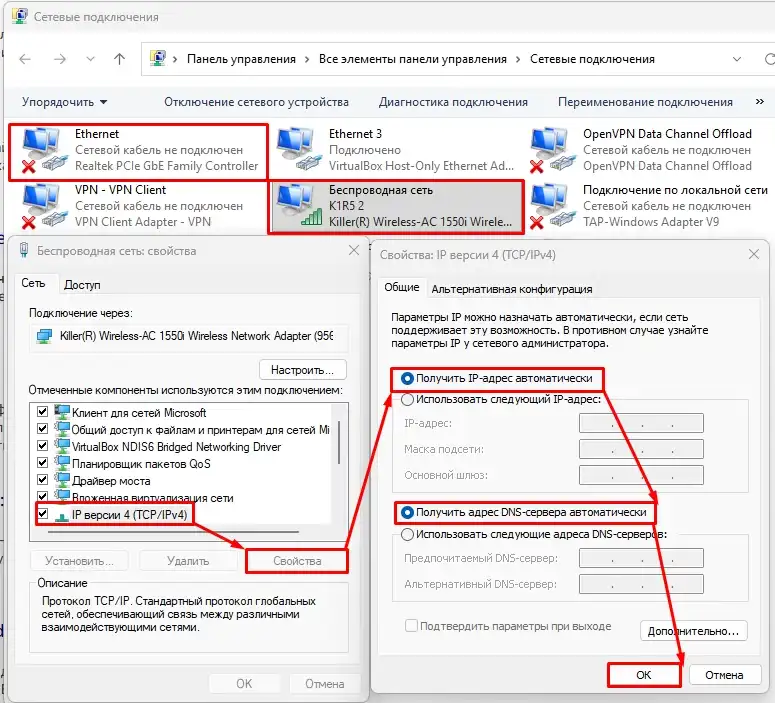Select Использовать следующий IP-адрес radio button

[408, 399]
